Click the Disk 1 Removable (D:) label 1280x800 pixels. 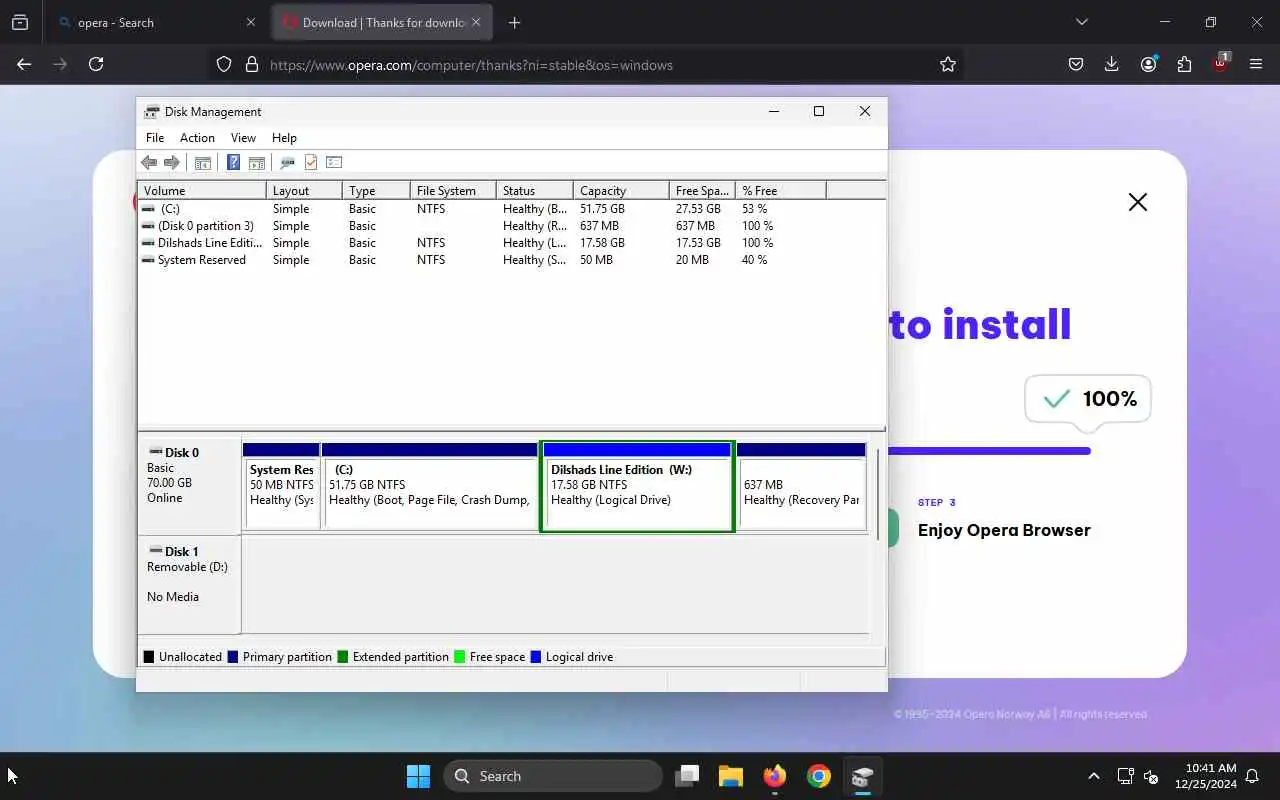189,584
